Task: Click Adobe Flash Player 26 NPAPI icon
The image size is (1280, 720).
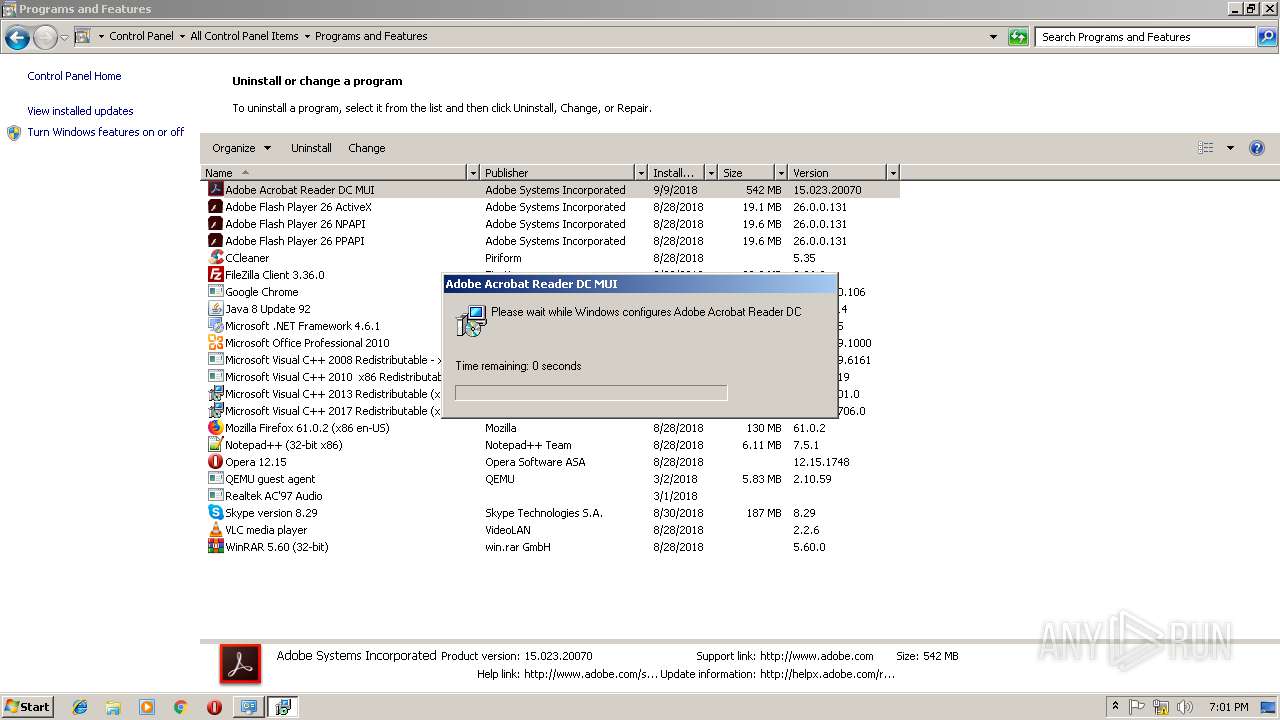Action: 215,224
